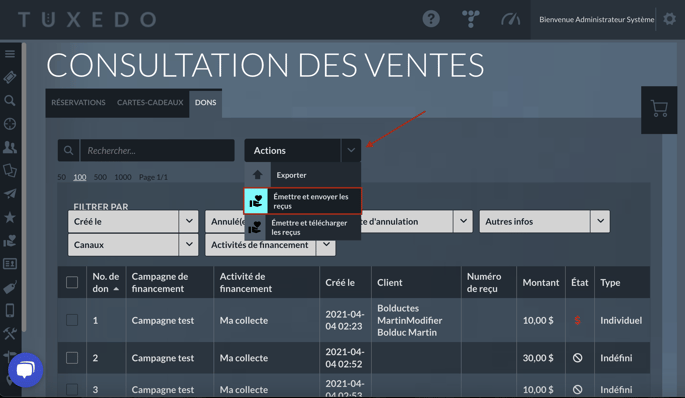The width and height of the screenshot is (685, 398).
Task: Click the crosshair target sidebar icon
Action: (x=10, y=124)
